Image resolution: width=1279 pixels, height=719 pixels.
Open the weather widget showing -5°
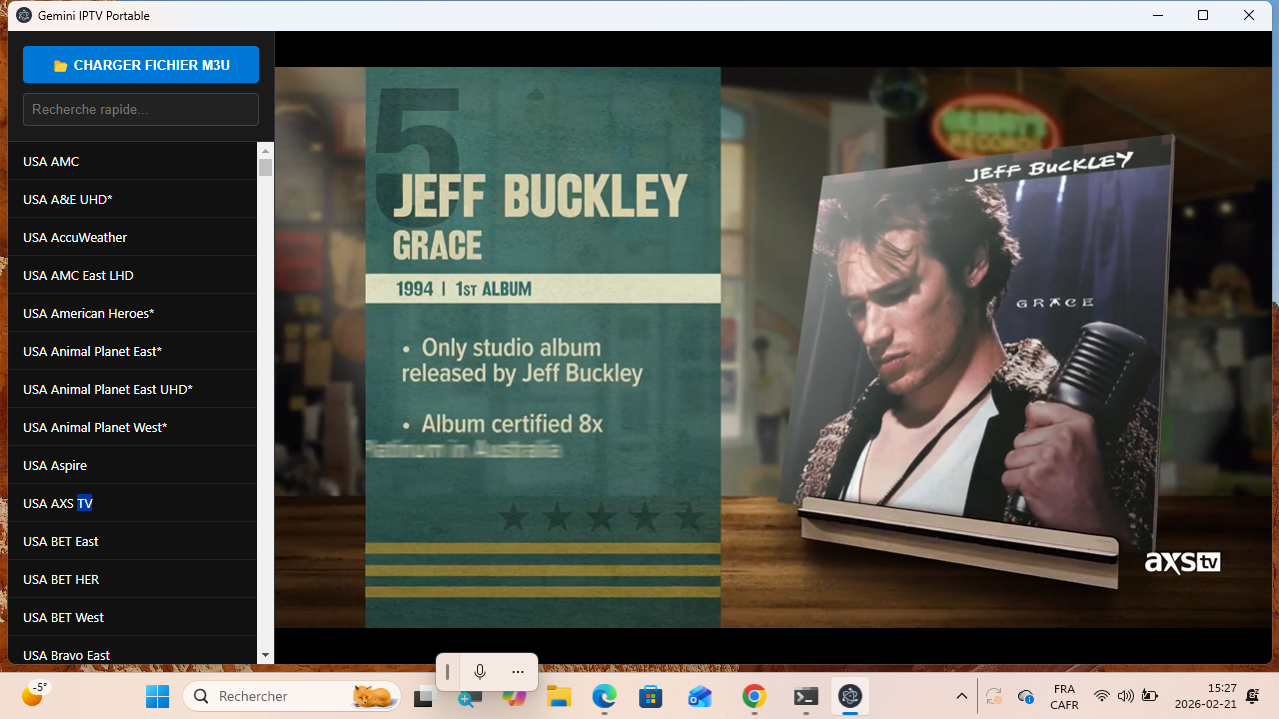click(35, 693)
